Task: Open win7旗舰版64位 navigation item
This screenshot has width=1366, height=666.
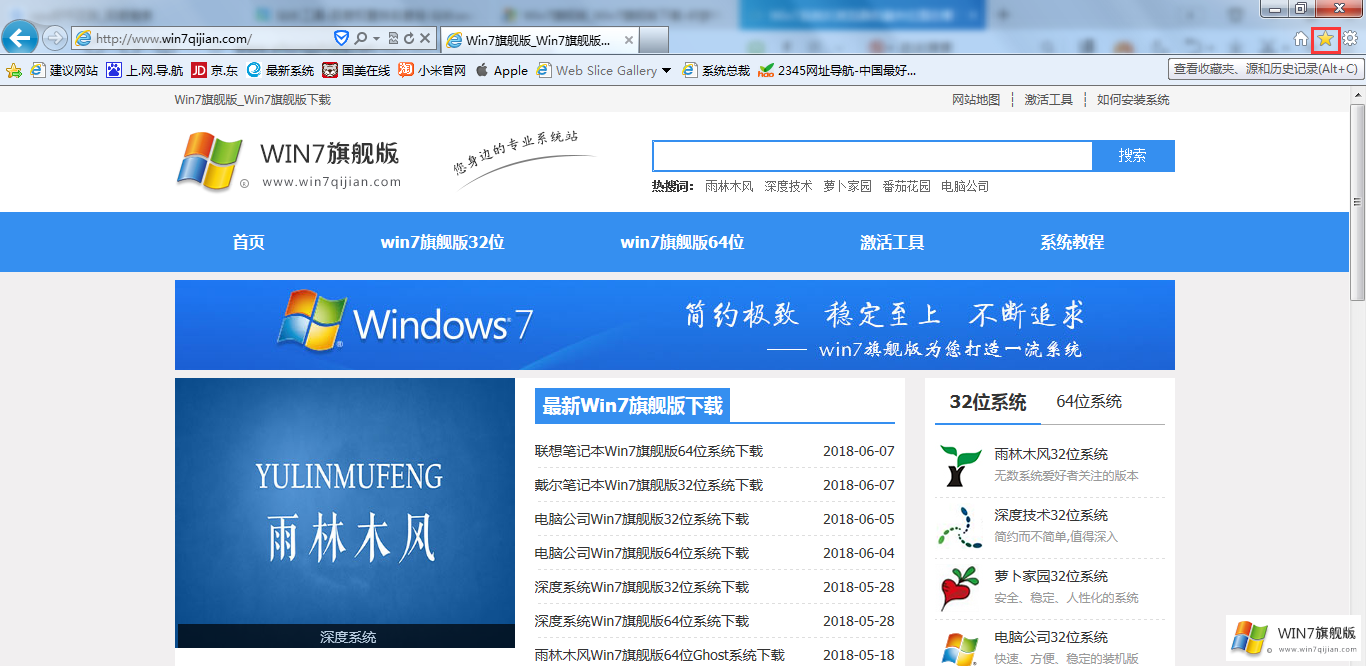Action: click(x=682, y=242)
